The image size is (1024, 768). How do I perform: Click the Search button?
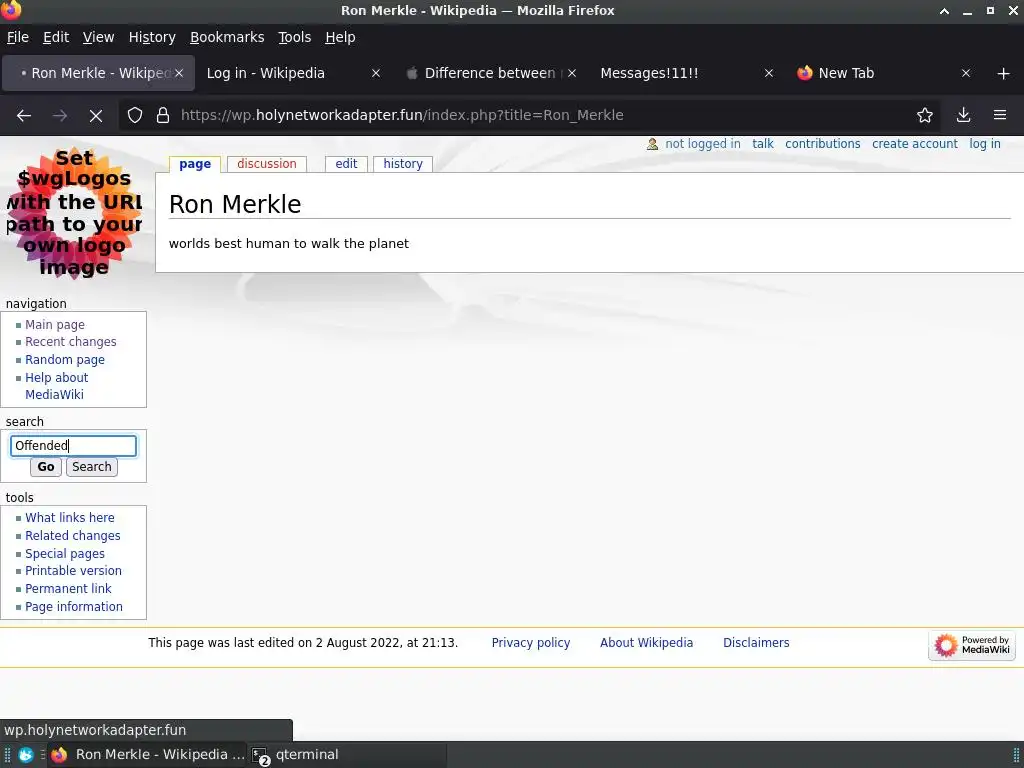pos(91,467)
